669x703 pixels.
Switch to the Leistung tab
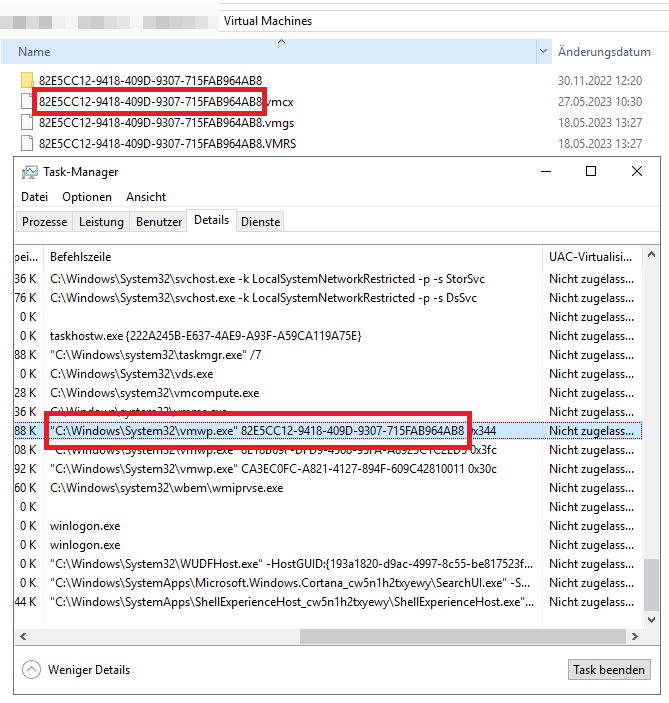(x=101, y=221)
